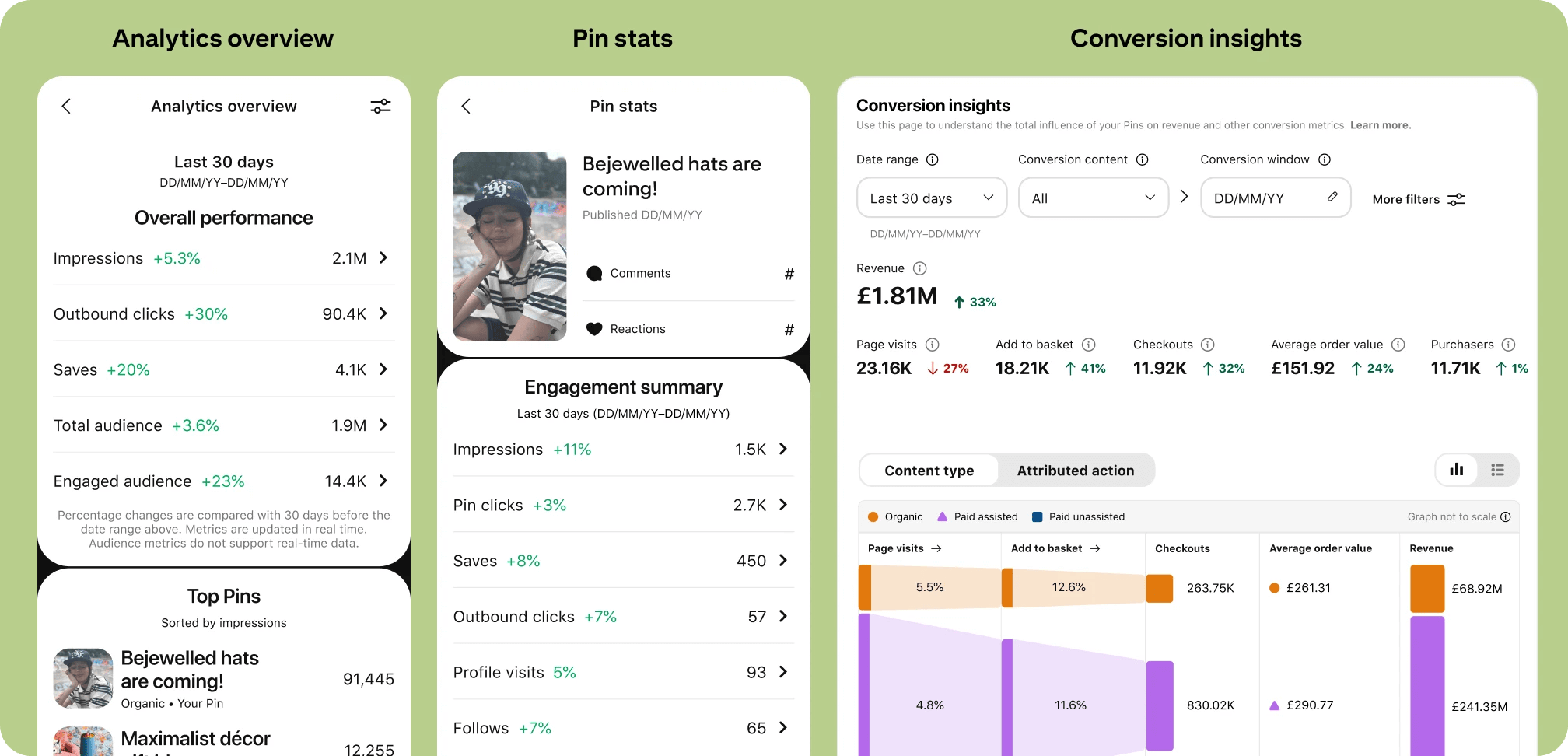Image resolution: width=1568 pixels, height=756 pixels.
Task: Click the Bejewelled hats pin thumbnail
Action: (x=82, y=678)
